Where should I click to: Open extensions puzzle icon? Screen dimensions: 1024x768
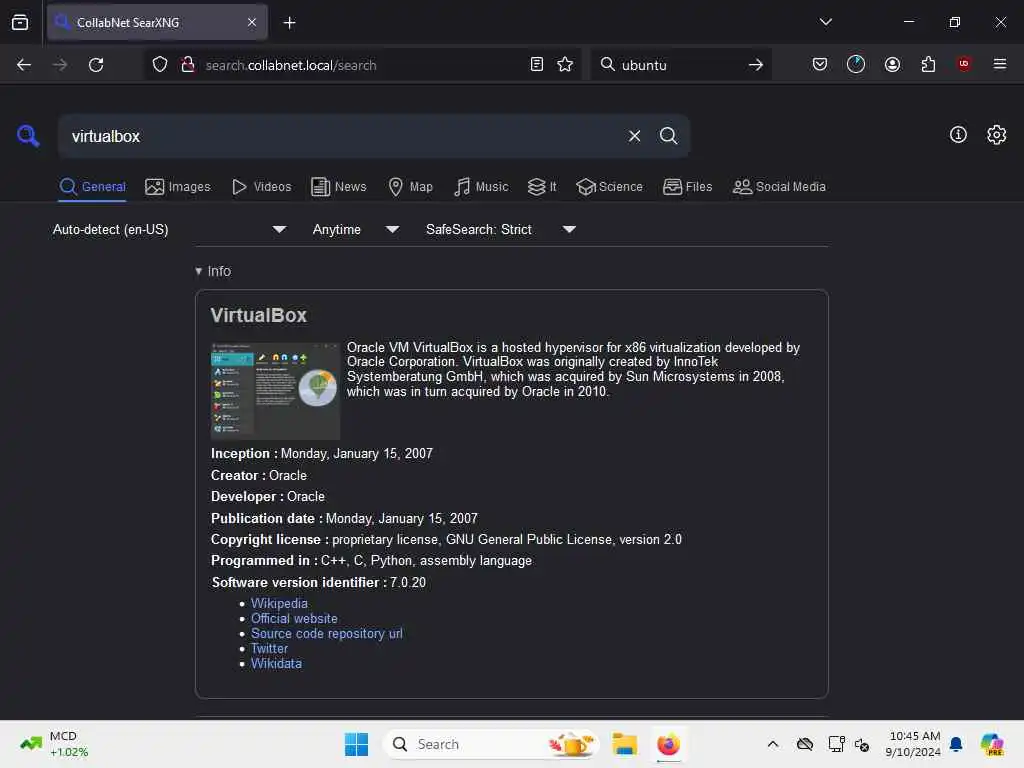tap(928, 64)
